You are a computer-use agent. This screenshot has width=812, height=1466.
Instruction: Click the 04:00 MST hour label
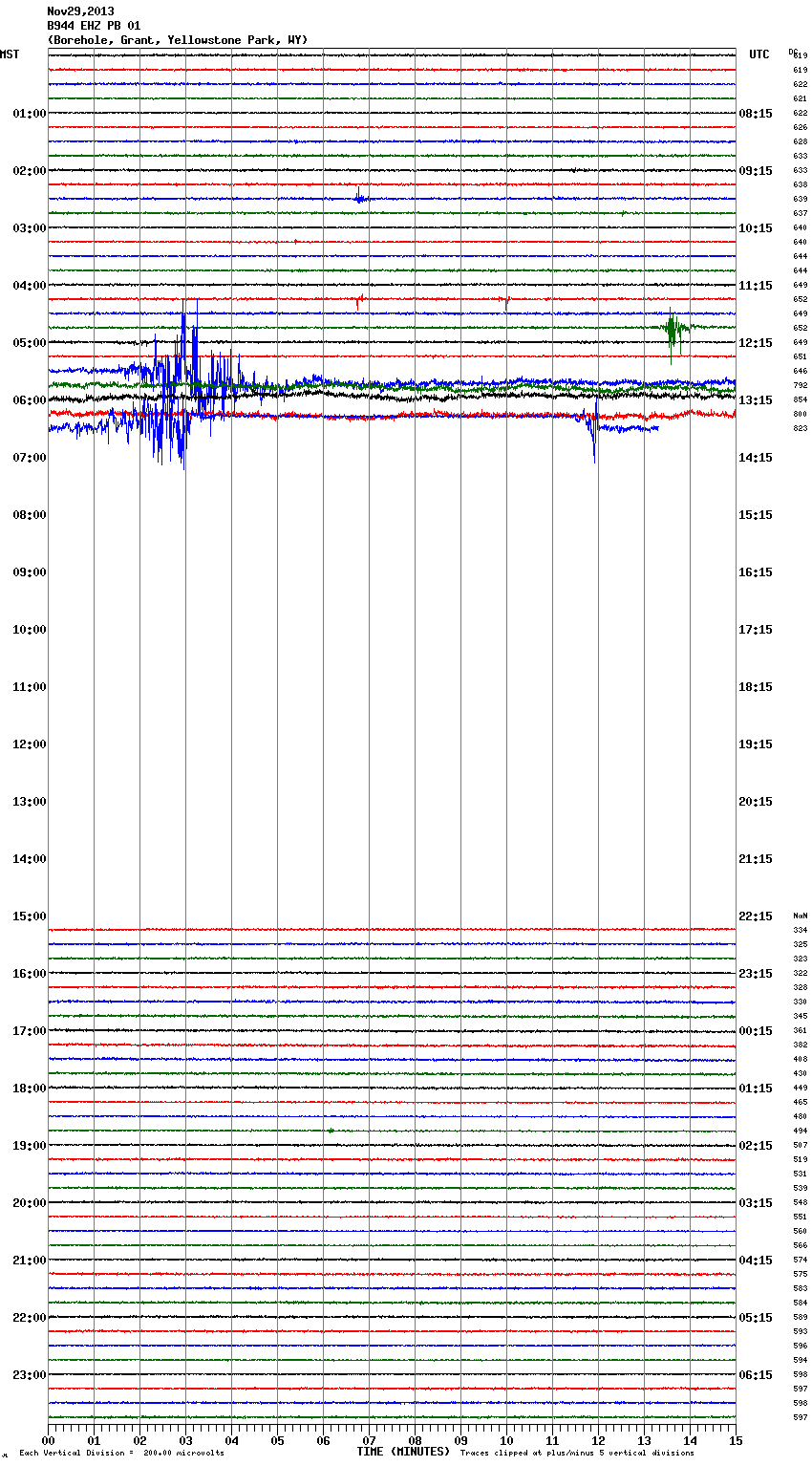(29, 286)
